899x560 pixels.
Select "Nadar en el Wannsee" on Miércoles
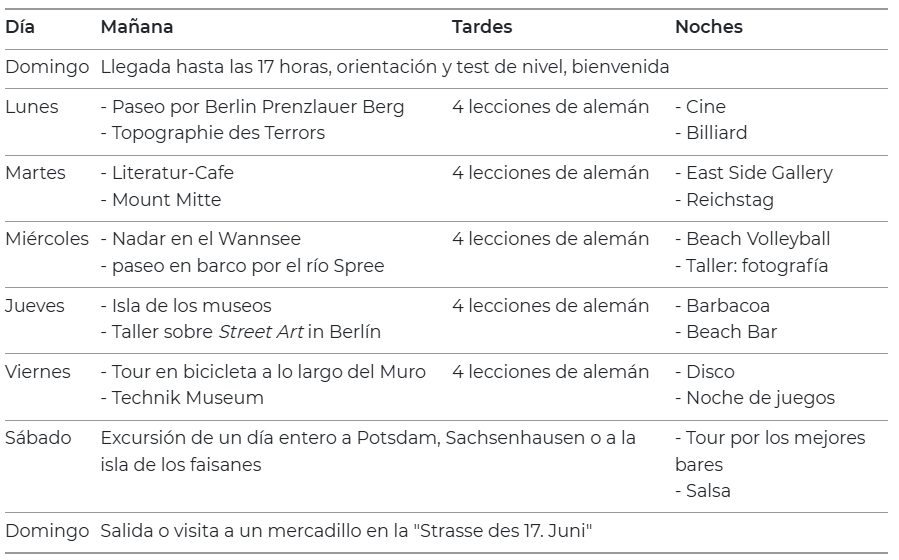click(206, 239)
